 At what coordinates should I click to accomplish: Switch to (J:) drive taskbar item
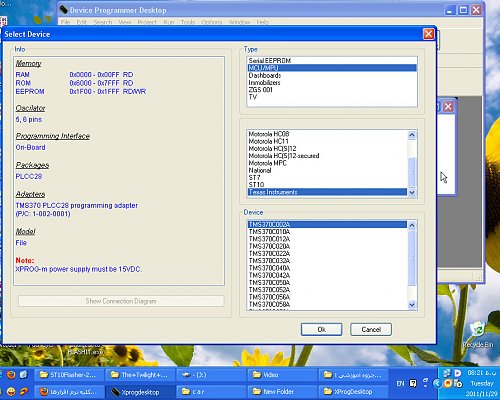(211, 375)
